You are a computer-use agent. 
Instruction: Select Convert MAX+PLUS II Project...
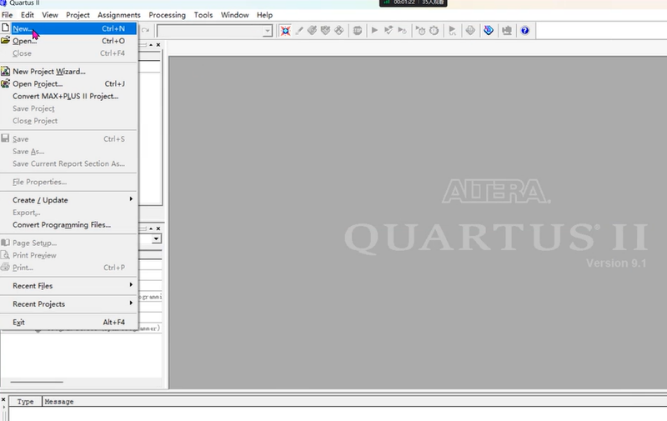tap(69, 96)
